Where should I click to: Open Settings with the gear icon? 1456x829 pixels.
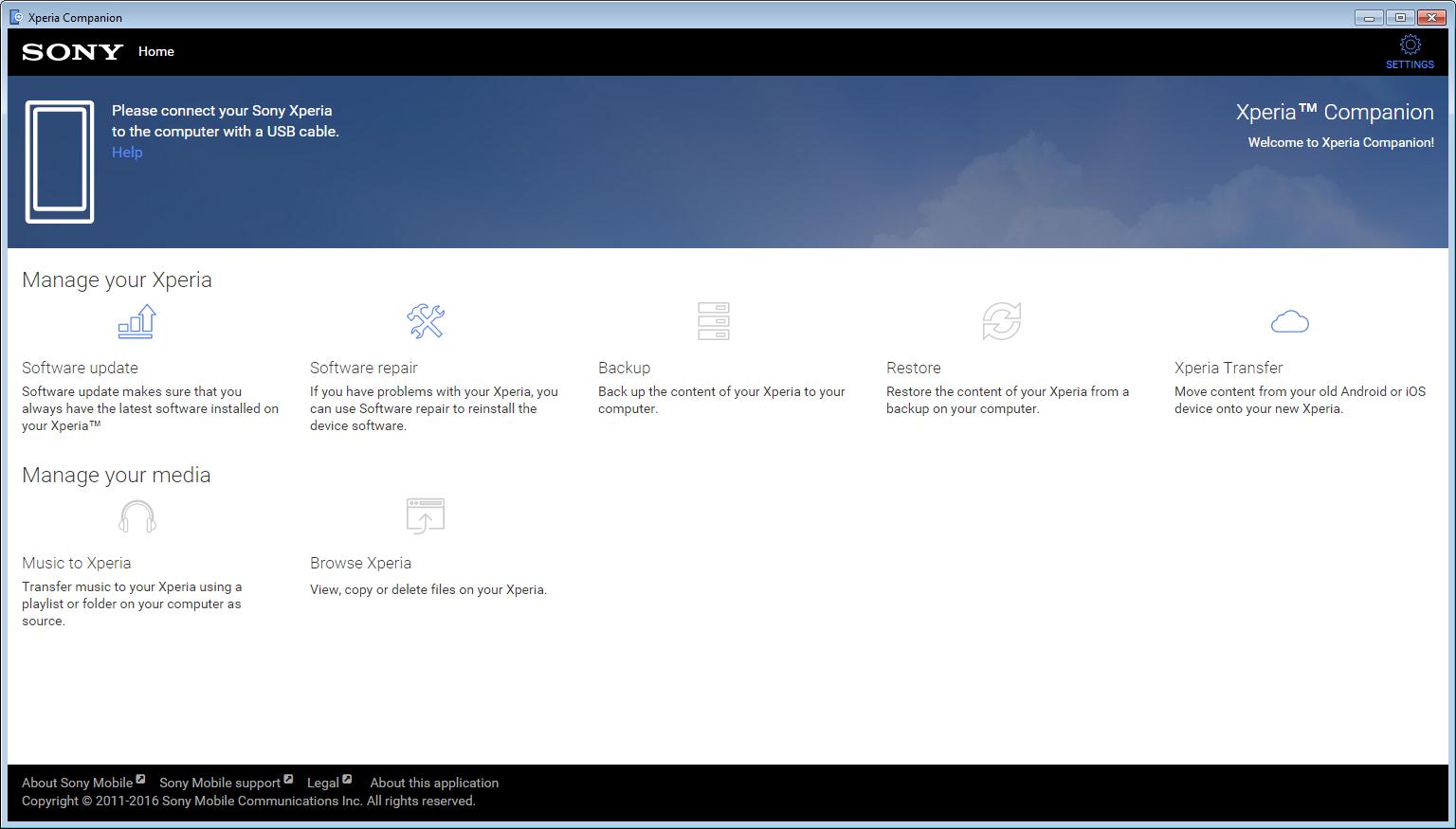point(1410,45)
